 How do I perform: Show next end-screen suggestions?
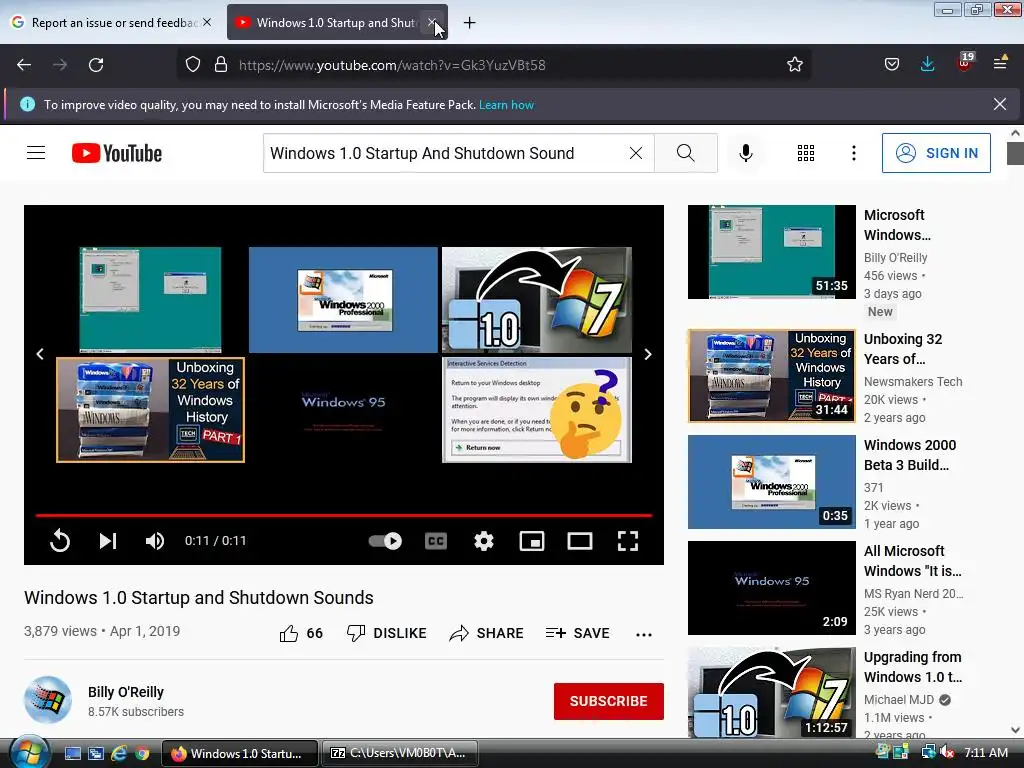pos(648,354)
